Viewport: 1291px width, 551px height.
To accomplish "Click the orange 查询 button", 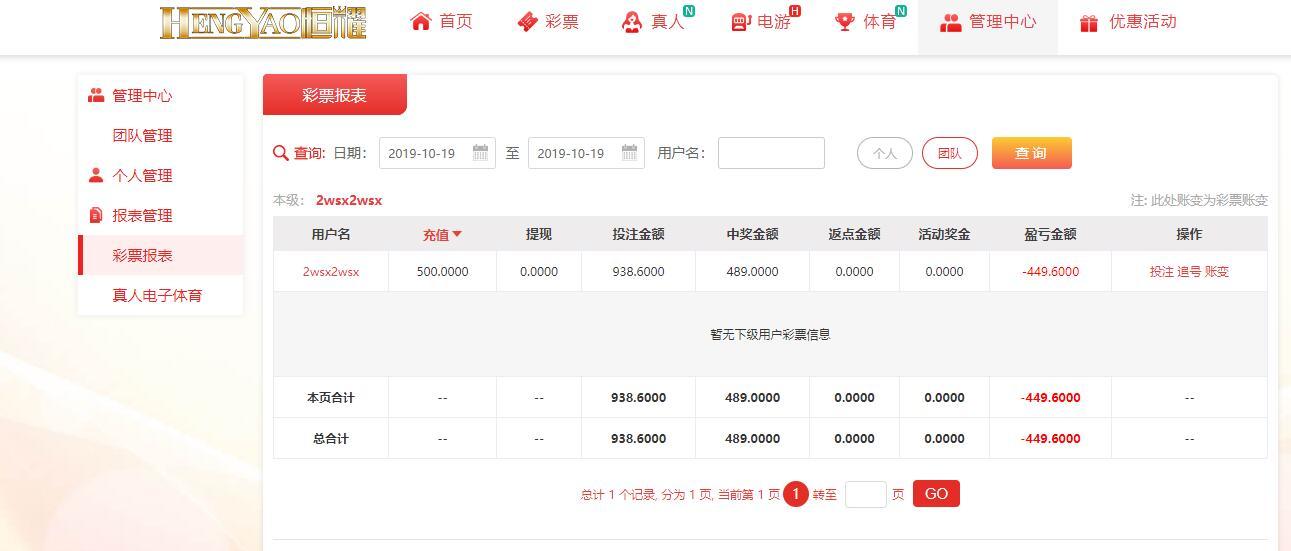I will (x=1032, y=153).
